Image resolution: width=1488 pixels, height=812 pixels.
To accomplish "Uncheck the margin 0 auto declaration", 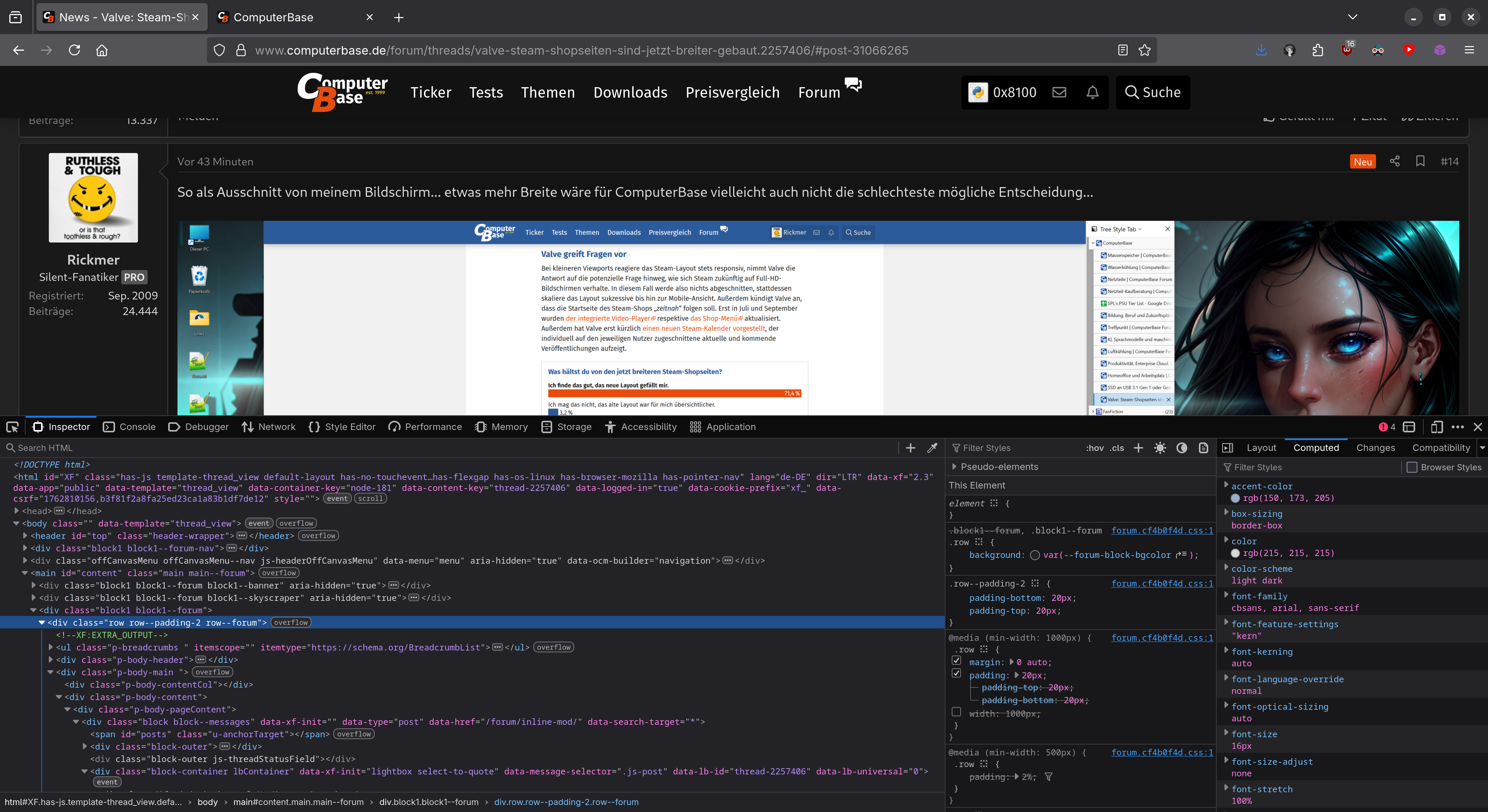I will click(957, 660).
